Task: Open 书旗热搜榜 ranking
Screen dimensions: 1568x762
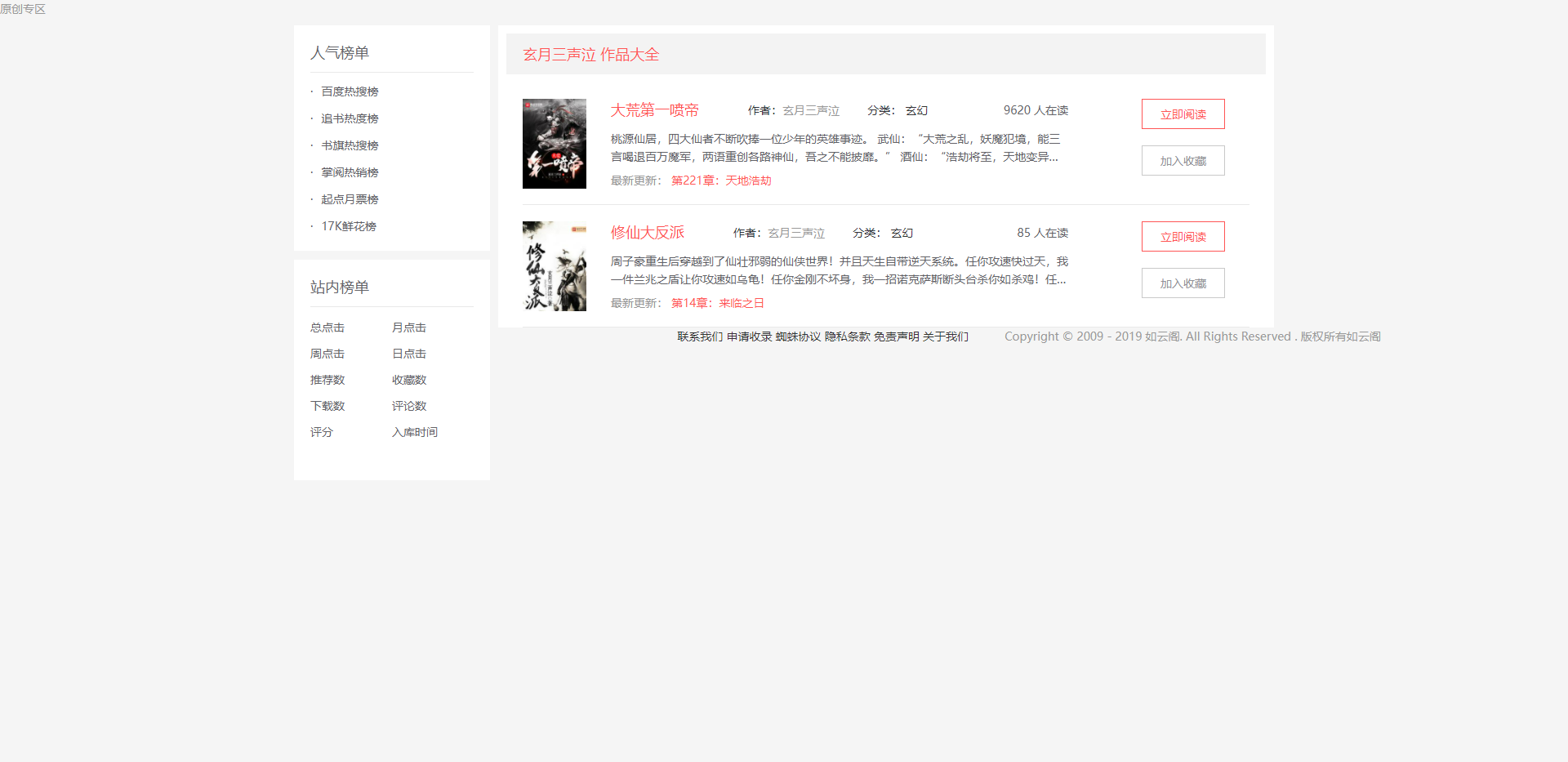Action: 350,145
